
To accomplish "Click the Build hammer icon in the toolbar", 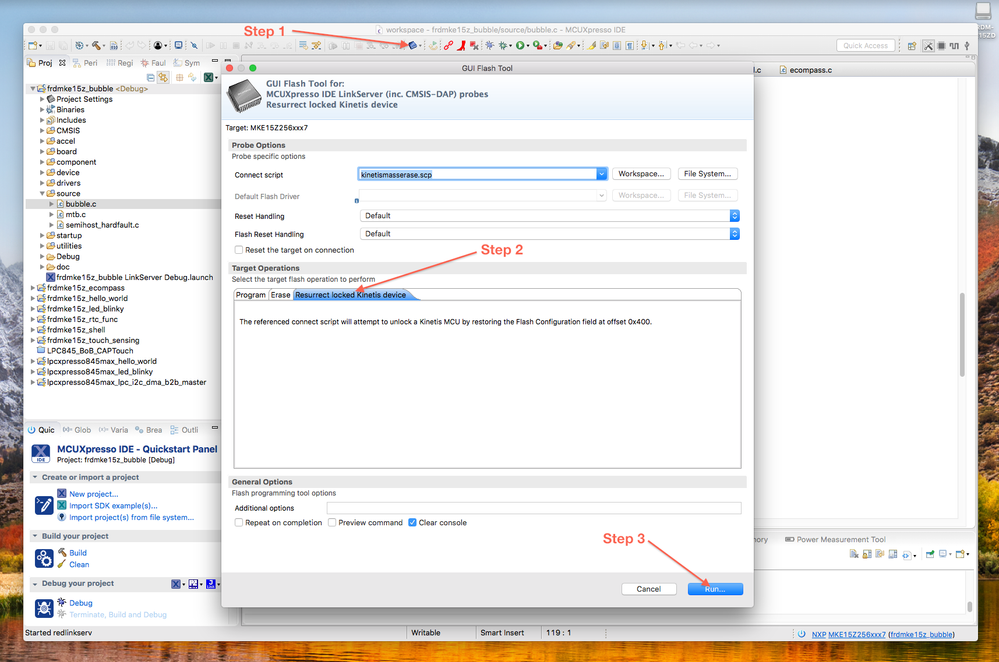I will pyautogui.click(x=96, y=45).
